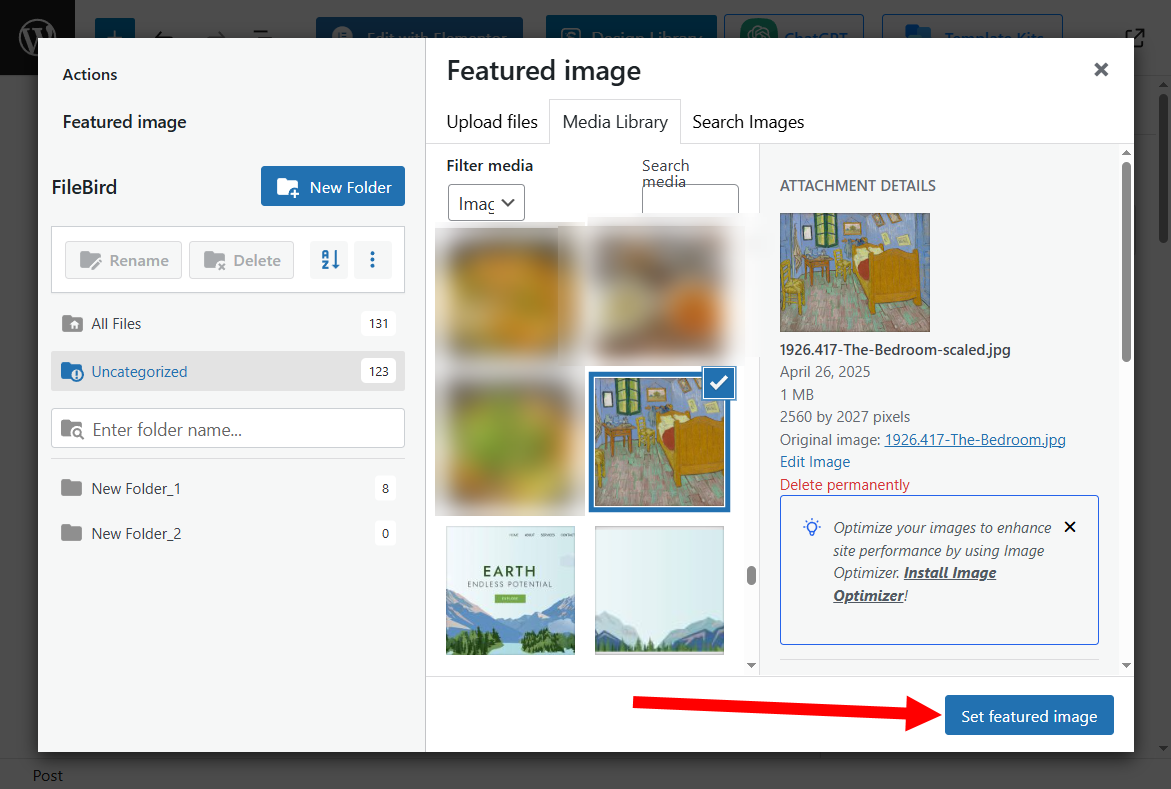Click the 1926.417-The-Bedroom-scaled.jpg file name
Screen dimensions: 1171x789
click(895, 350)
